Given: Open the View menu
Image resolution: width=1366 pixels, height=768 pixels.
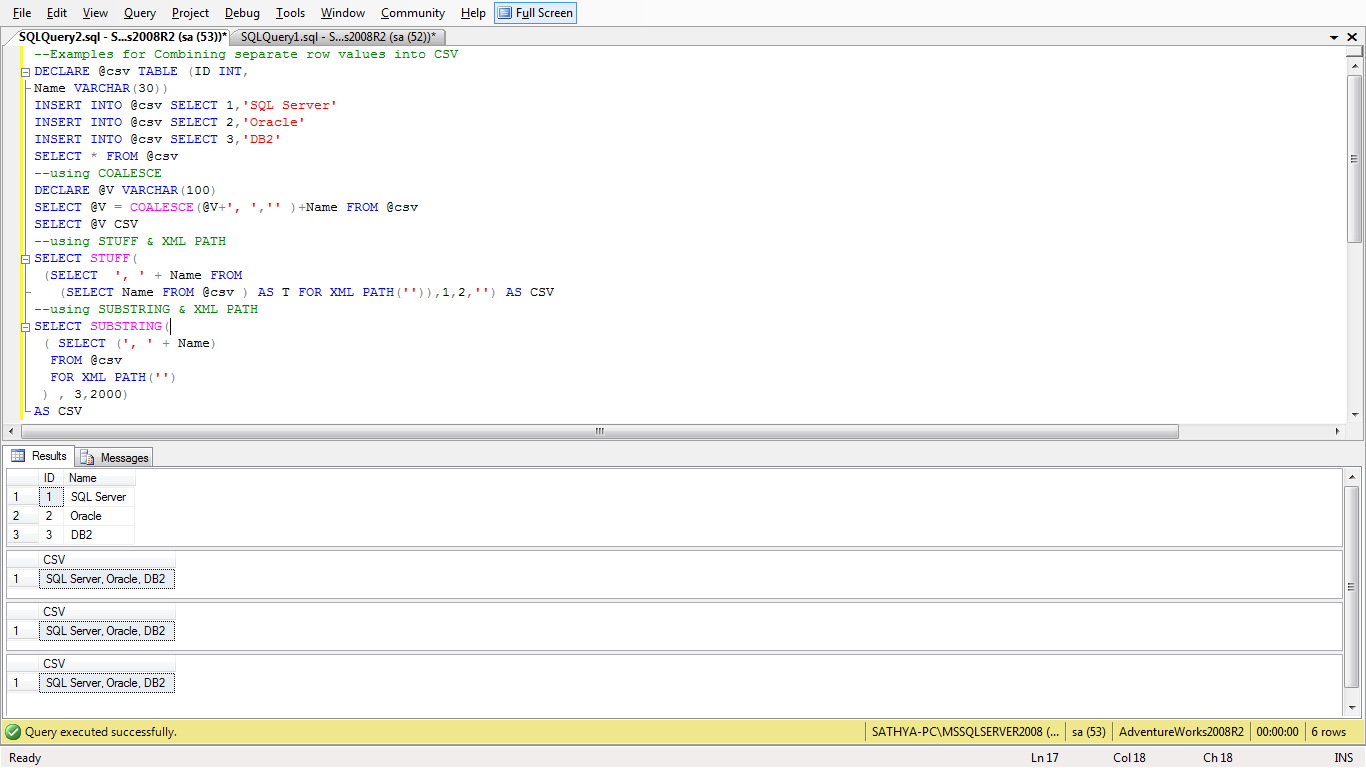Looking at the screenshot, I should click(x=95, y=13).
